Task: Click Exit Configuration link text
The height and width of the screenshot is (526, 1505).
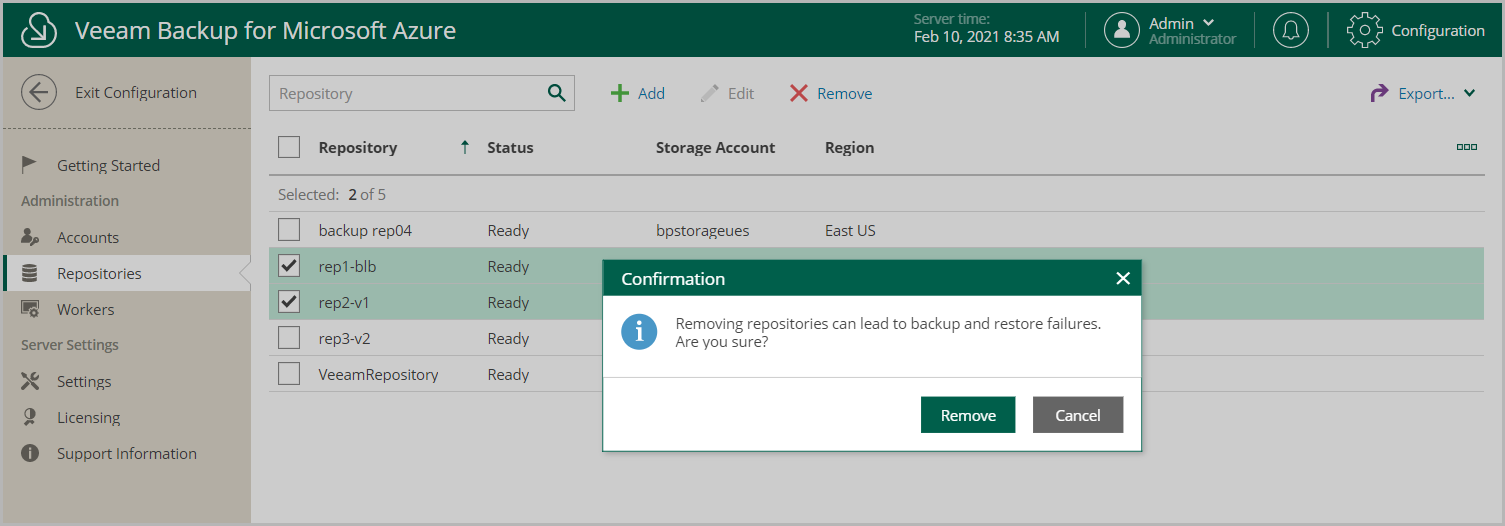Action: pos(136,92)
